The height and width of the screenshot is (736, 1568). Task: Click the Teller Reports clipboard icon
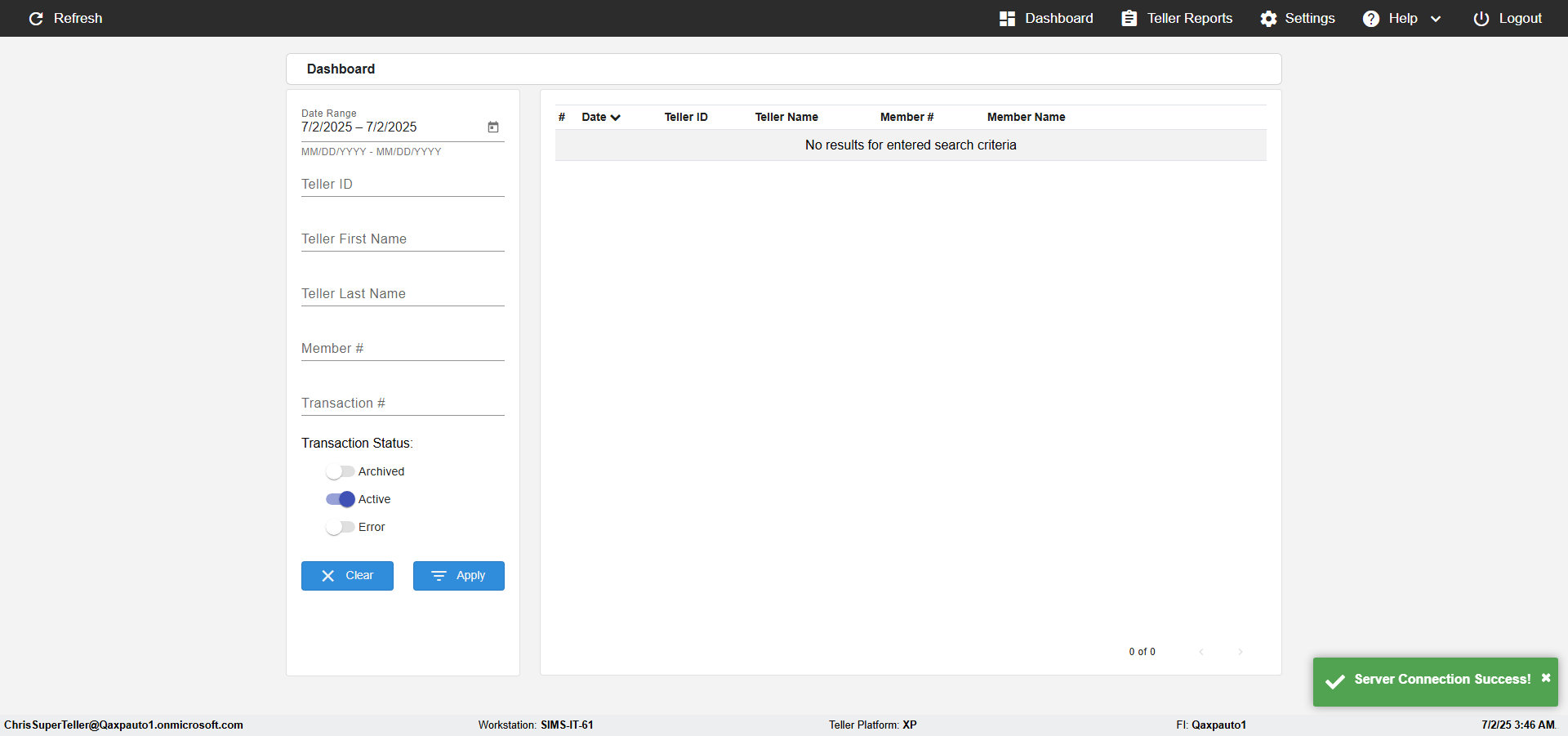click(1129, 18)
